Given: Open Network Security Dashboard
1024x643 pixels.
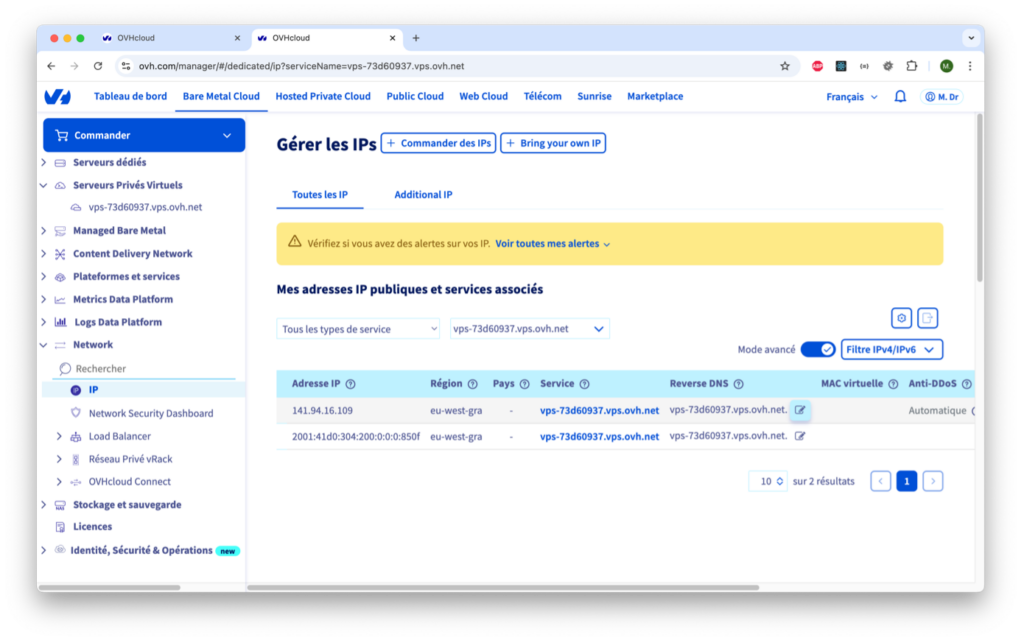Looking at the screenshot, I should (151, 413).
